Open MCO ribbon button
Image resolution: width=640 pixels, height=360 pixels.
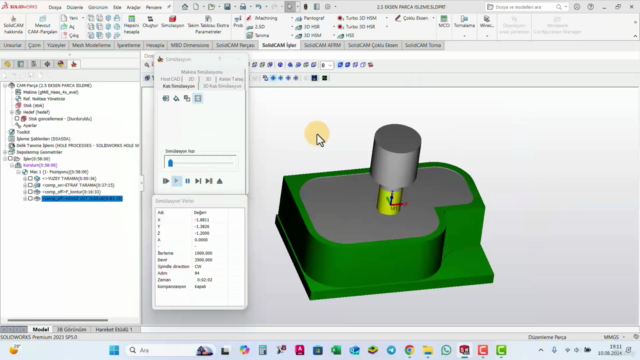point(444,22)
